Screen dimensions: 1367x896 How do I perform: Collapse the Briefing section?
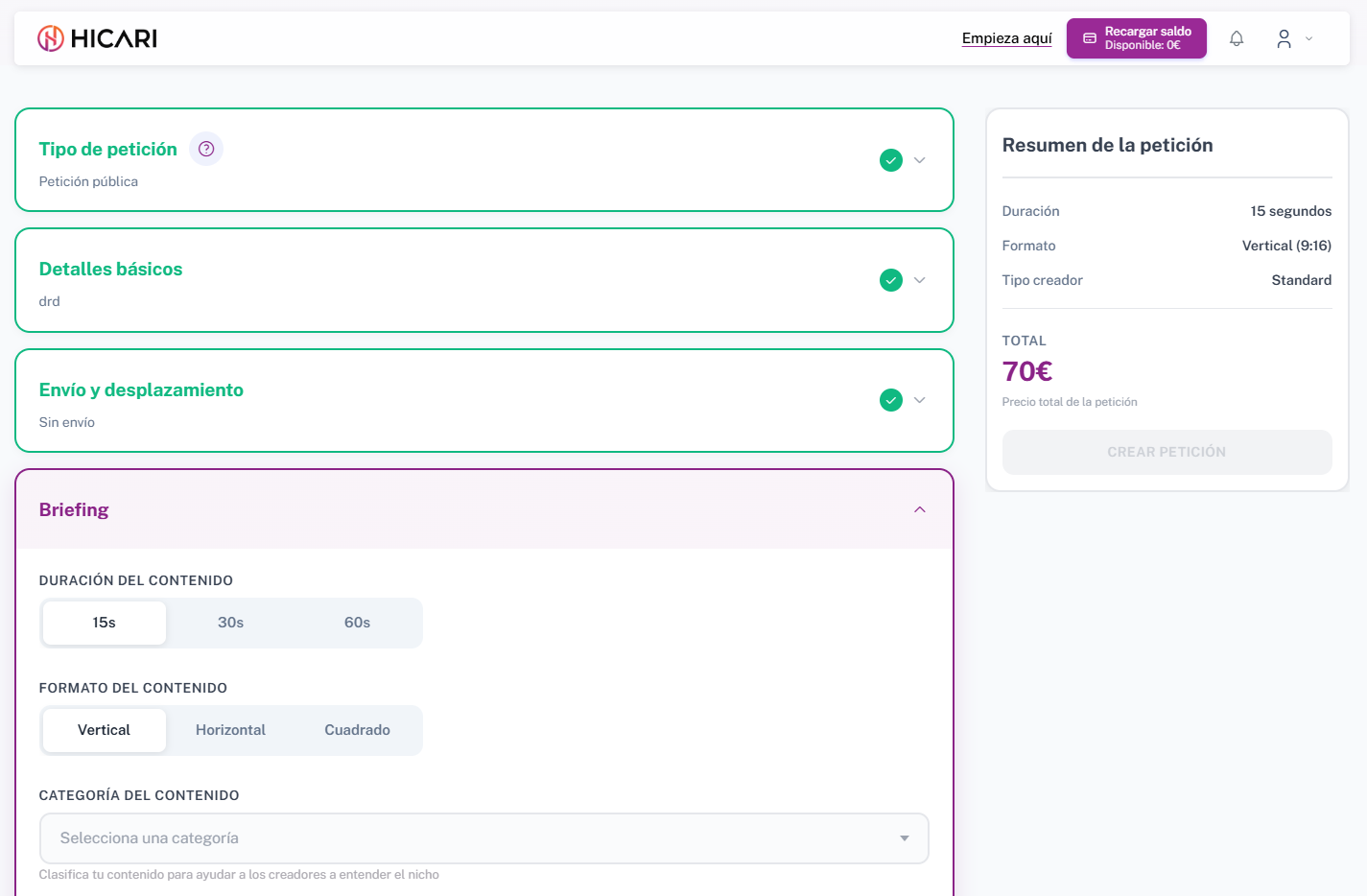[920, 509]
